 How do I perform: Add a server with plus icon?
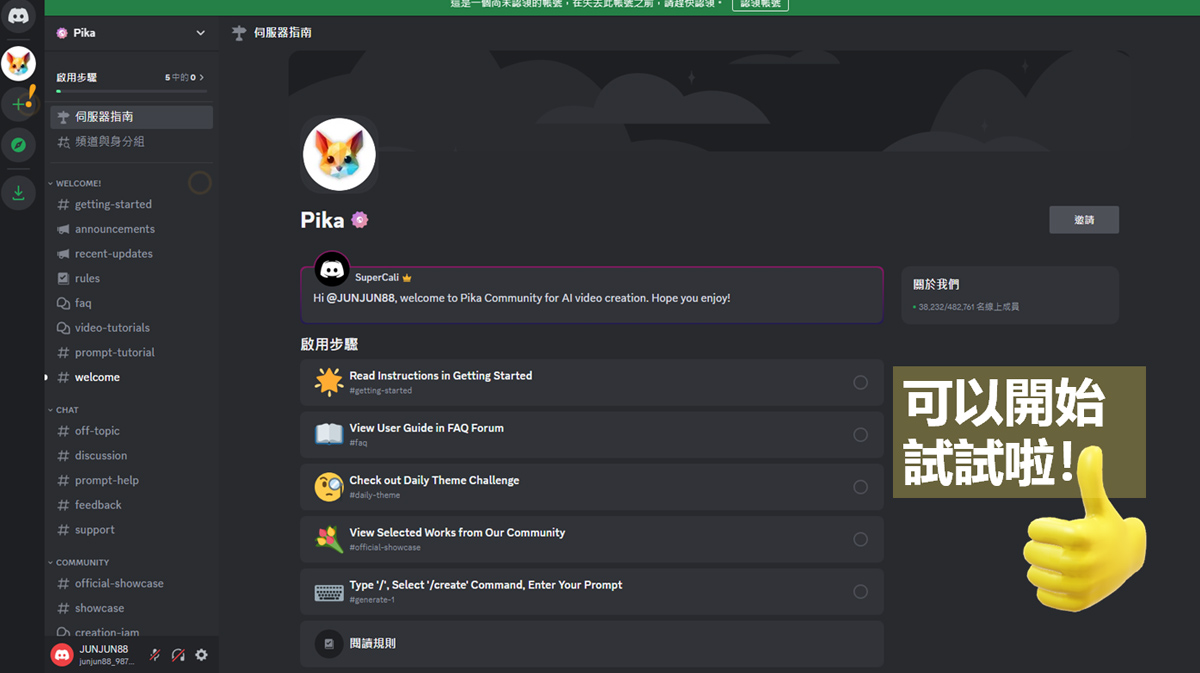point(18,104)
